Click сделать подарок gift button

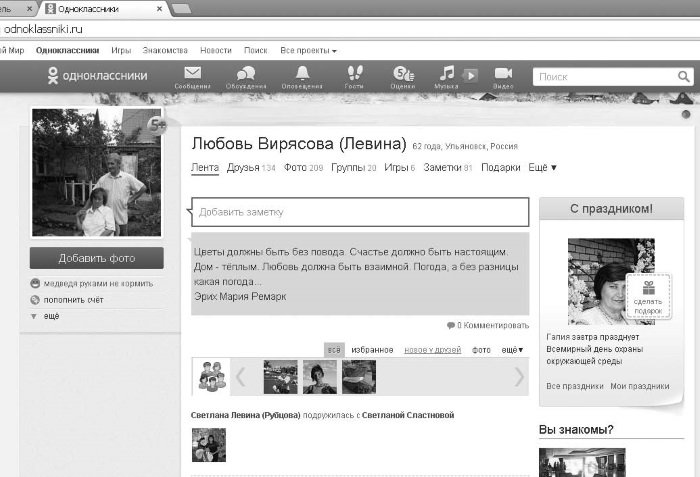click(648, 300)
